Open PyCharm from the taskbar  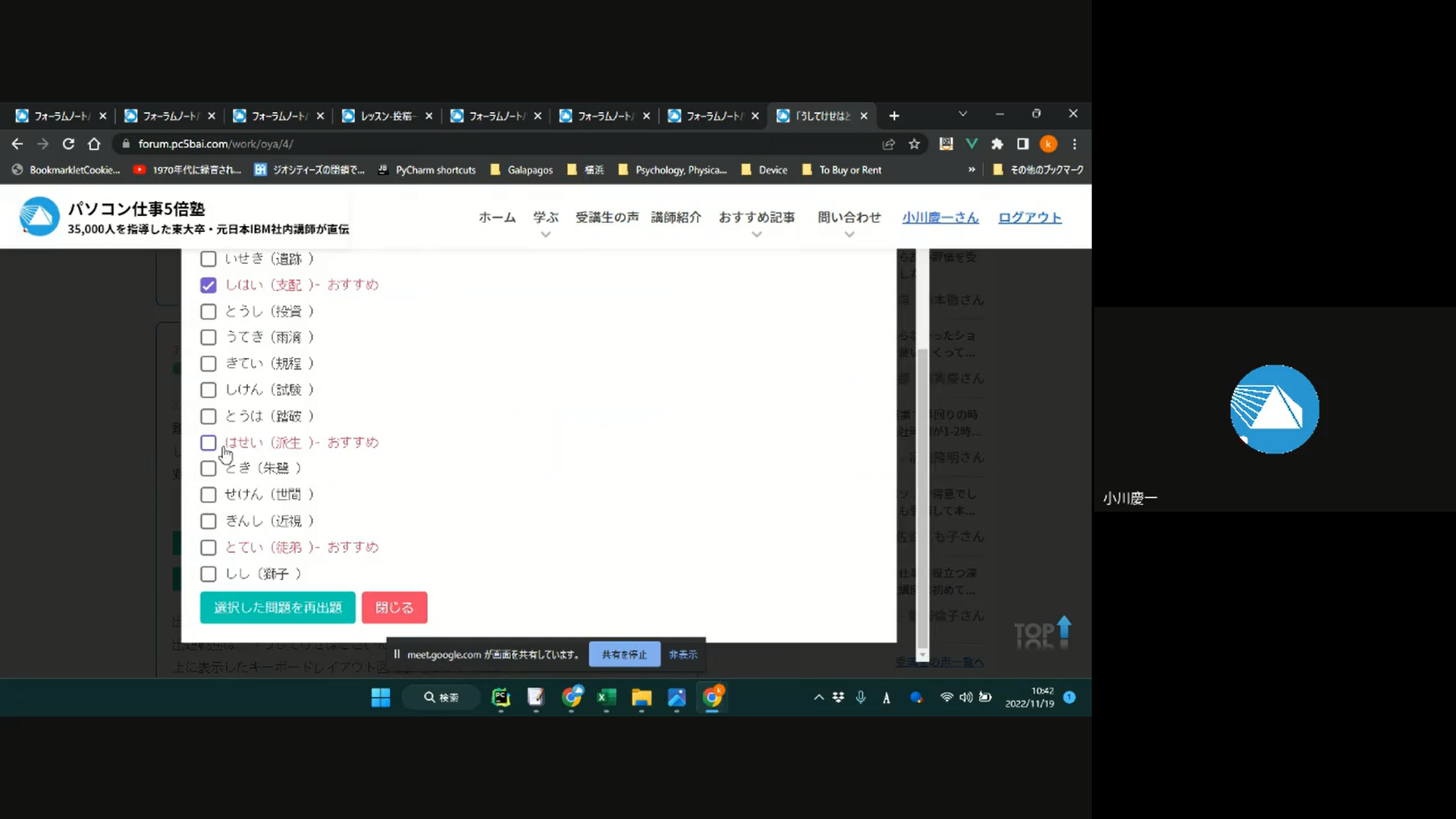tap(500, 698)
